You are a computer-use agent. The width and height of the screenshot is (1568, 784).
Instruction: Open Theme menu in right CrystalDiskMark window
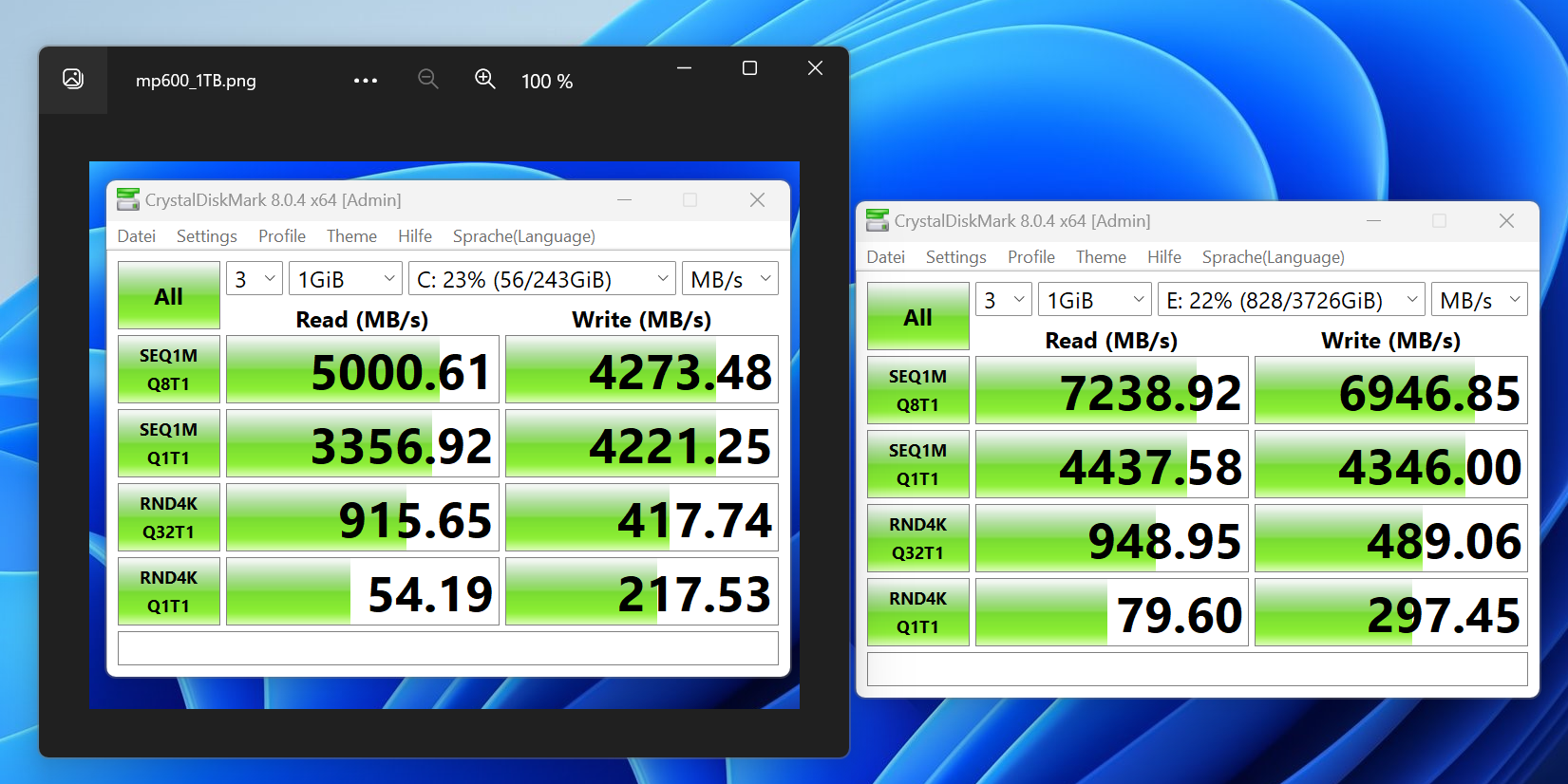pyautogui.click(x=1101, y=257)
